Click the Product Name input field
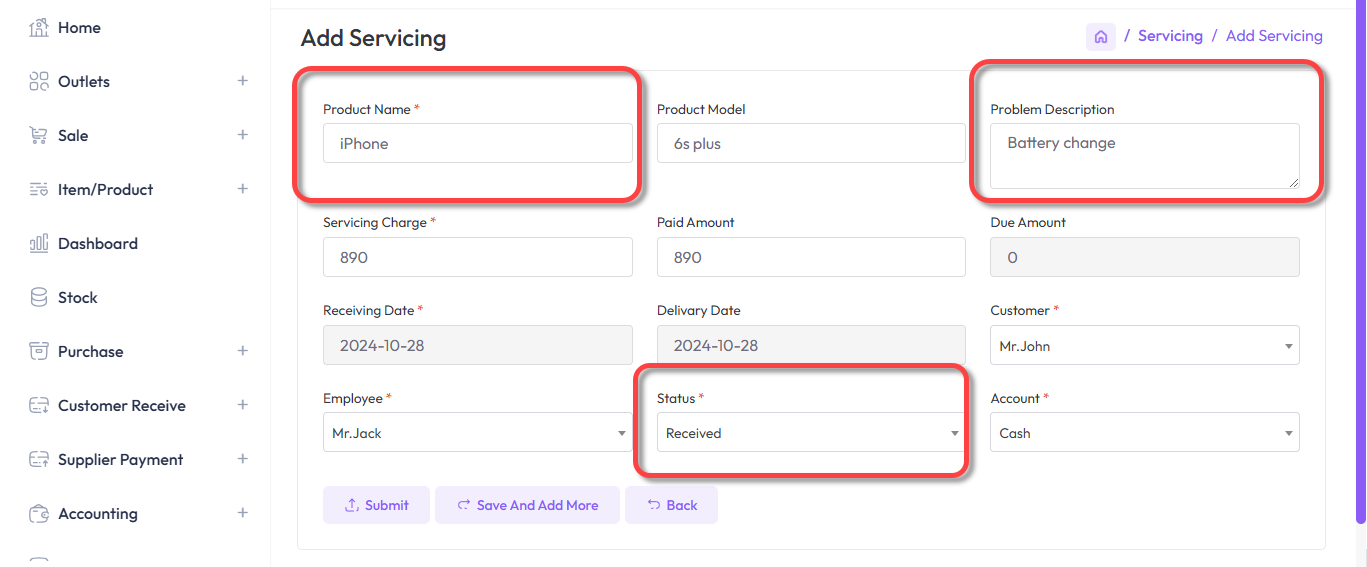1367x567 pixels. point(477,144)
